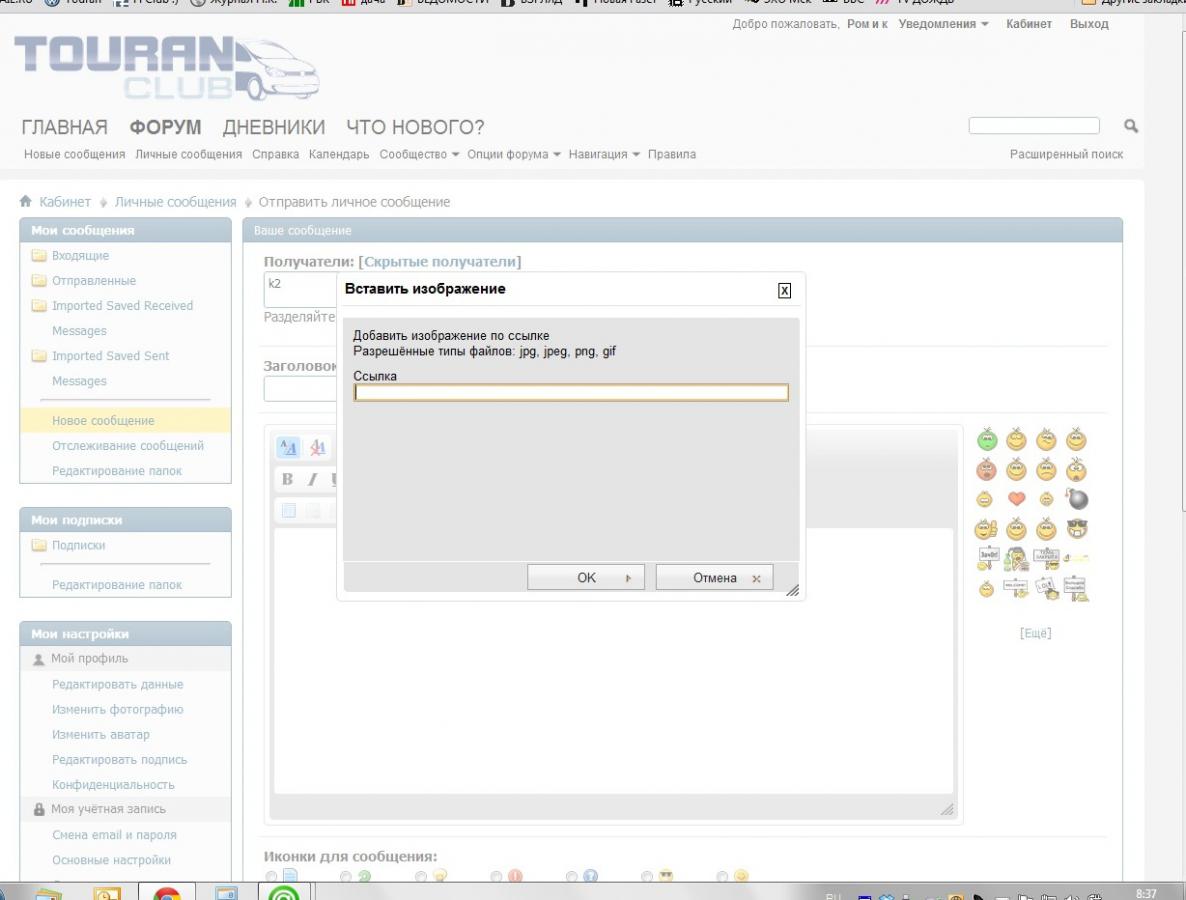This screenshot has width=1186, height=900.
Task: Open Календарь in the navbar
Action: coord(339,154)
